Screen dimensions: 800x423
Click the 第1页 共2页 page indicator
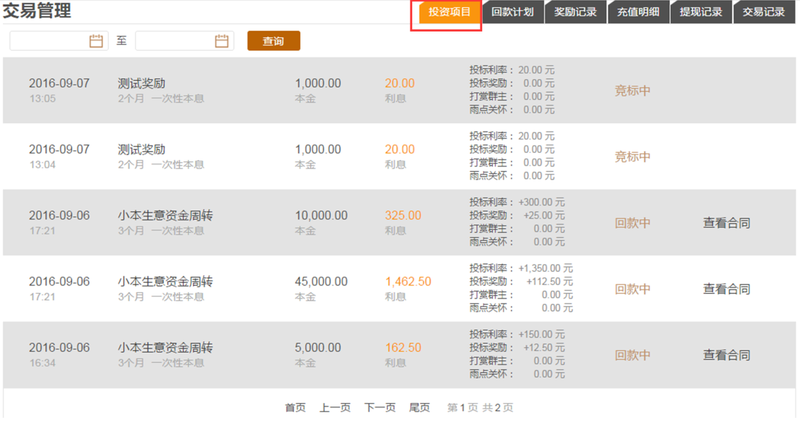480,408
